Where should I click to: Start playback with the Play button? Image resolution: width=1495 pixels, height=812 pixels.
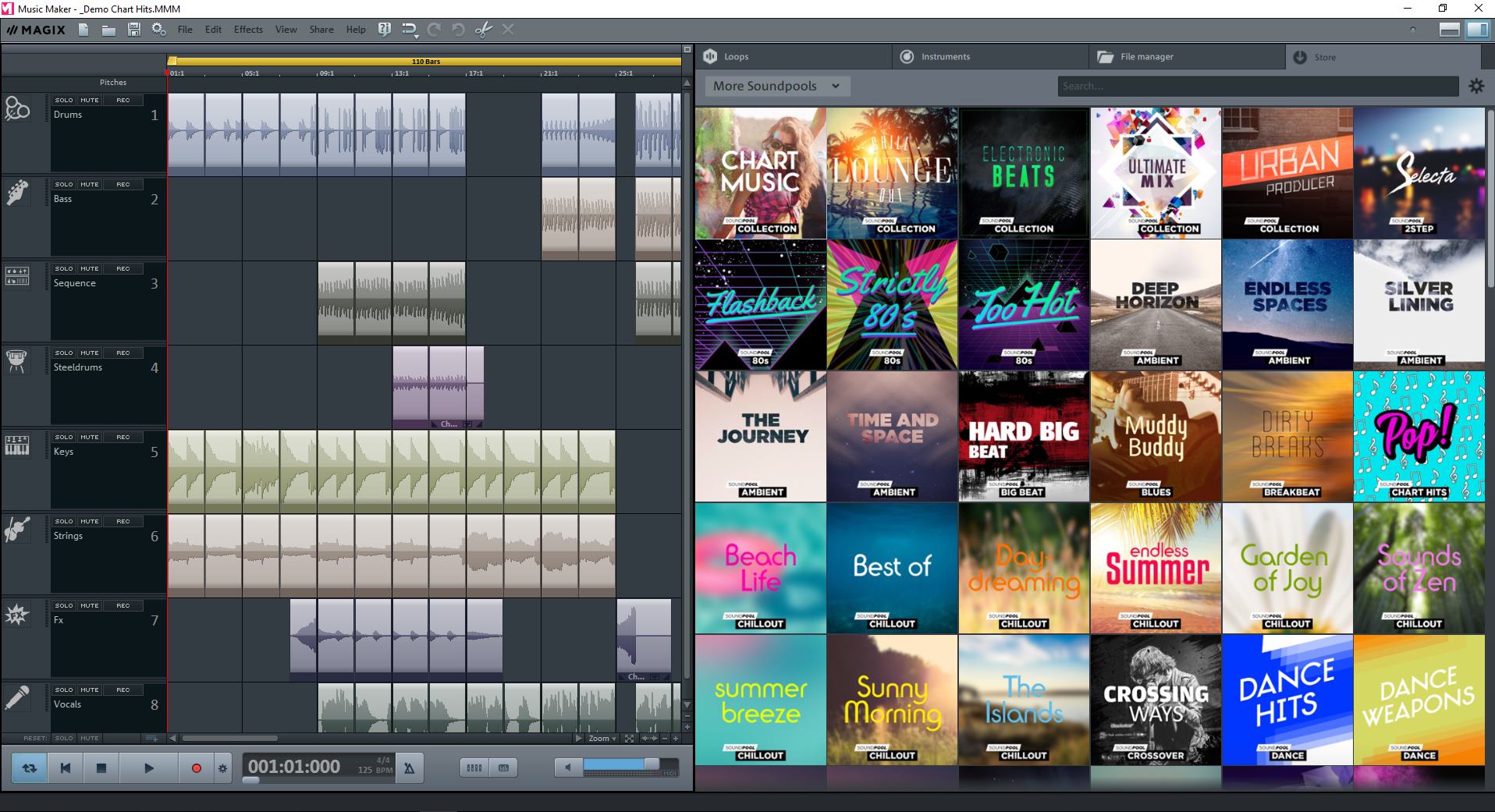pyautogui.click(x=148, y=768)
